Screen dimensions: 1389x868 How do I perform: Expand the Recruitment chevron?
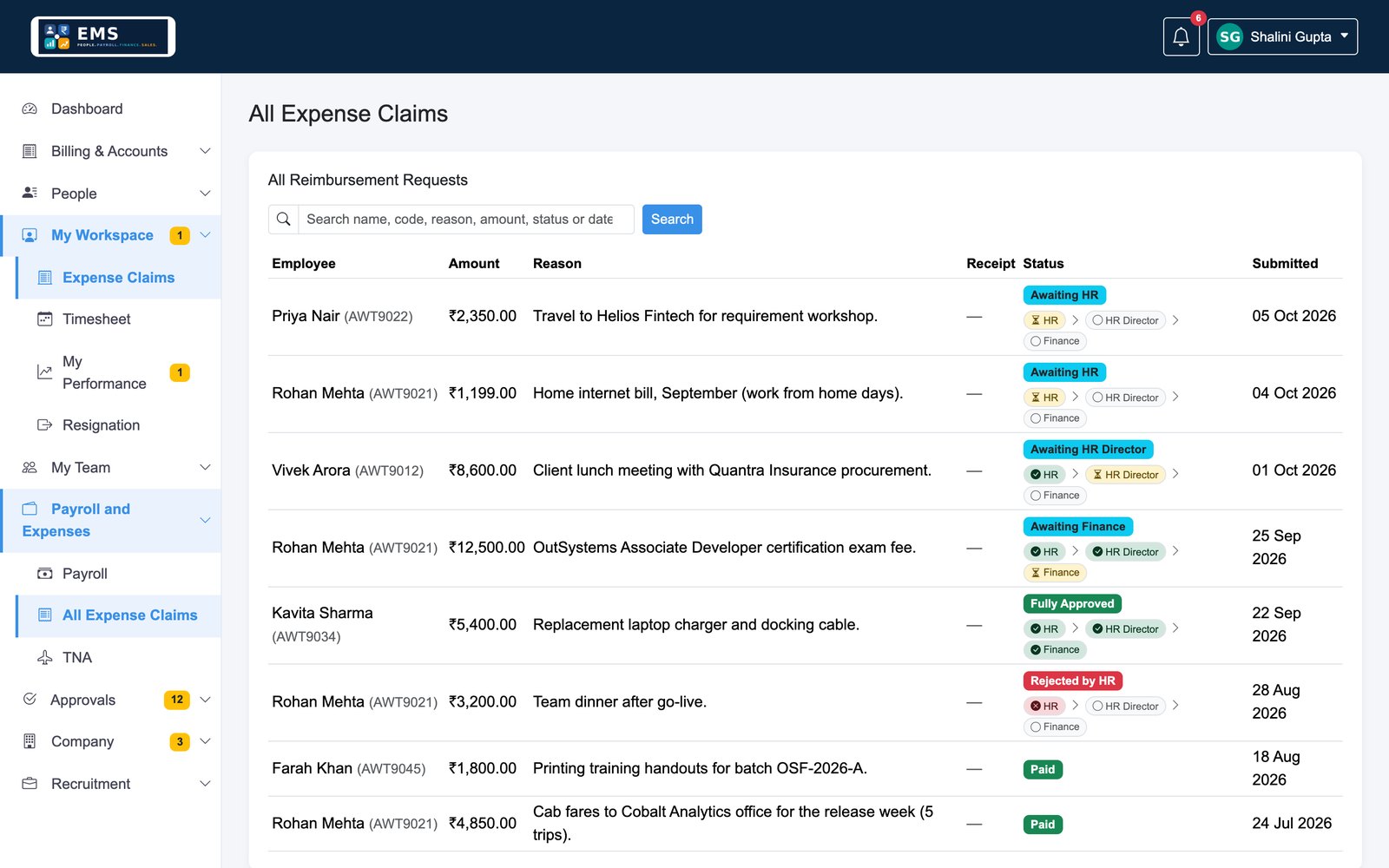(205, 783)
